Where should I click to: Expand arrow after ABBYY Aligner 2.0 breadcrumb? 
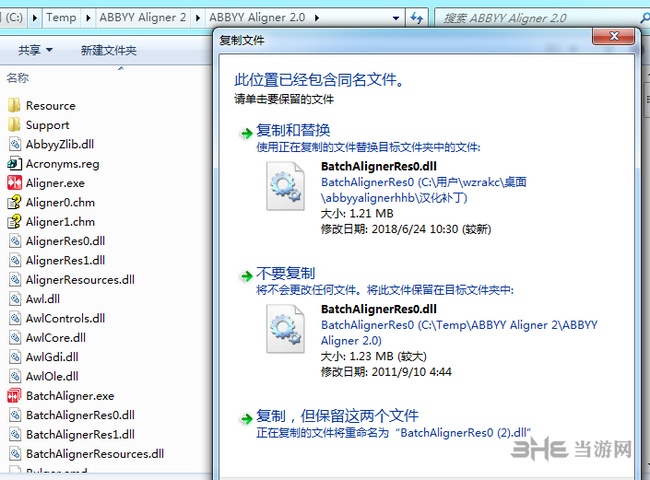point(317,18)
